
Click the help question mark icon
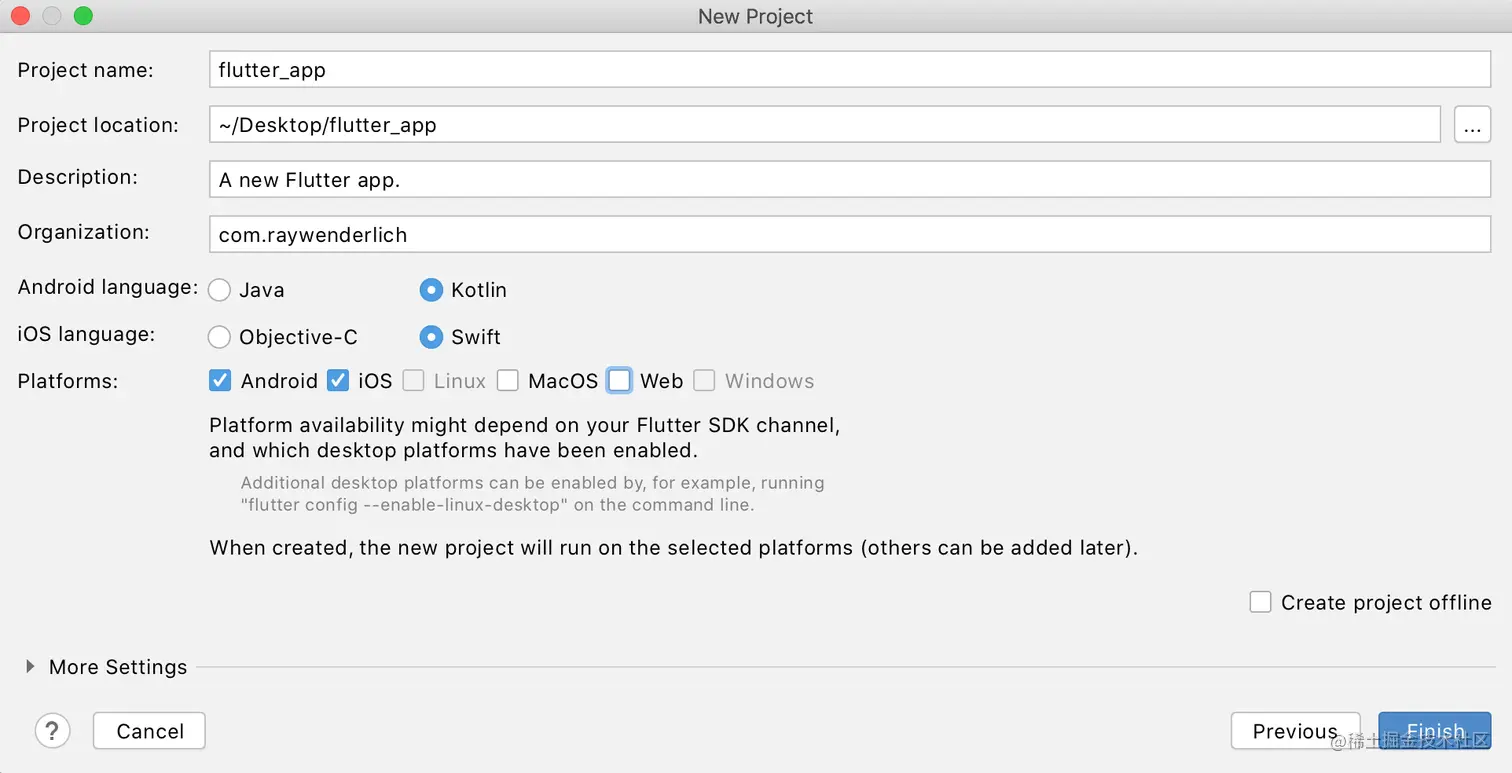coord(53,731)
